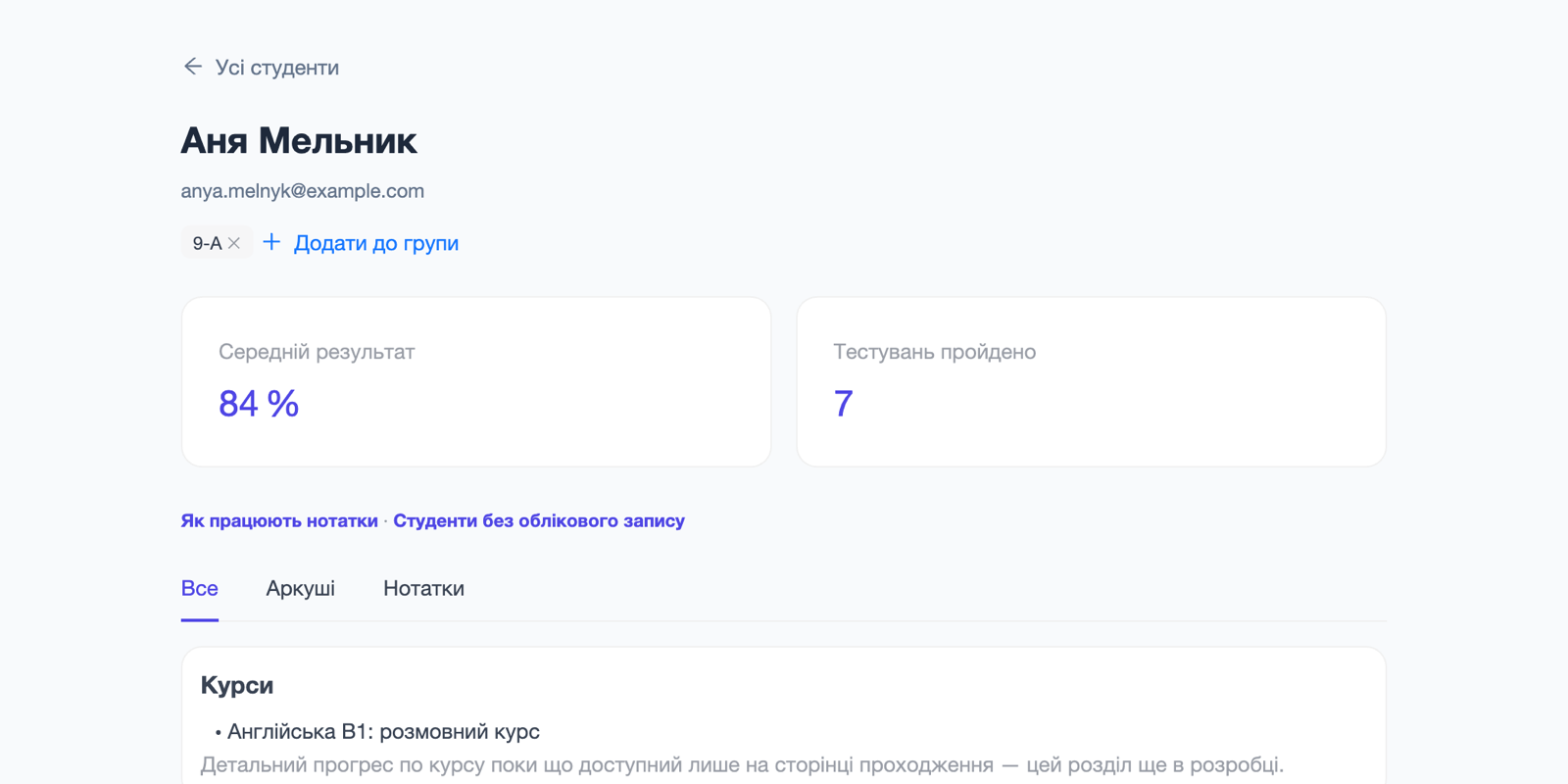Switch to the Аркуші tab

tap(301, 588)
